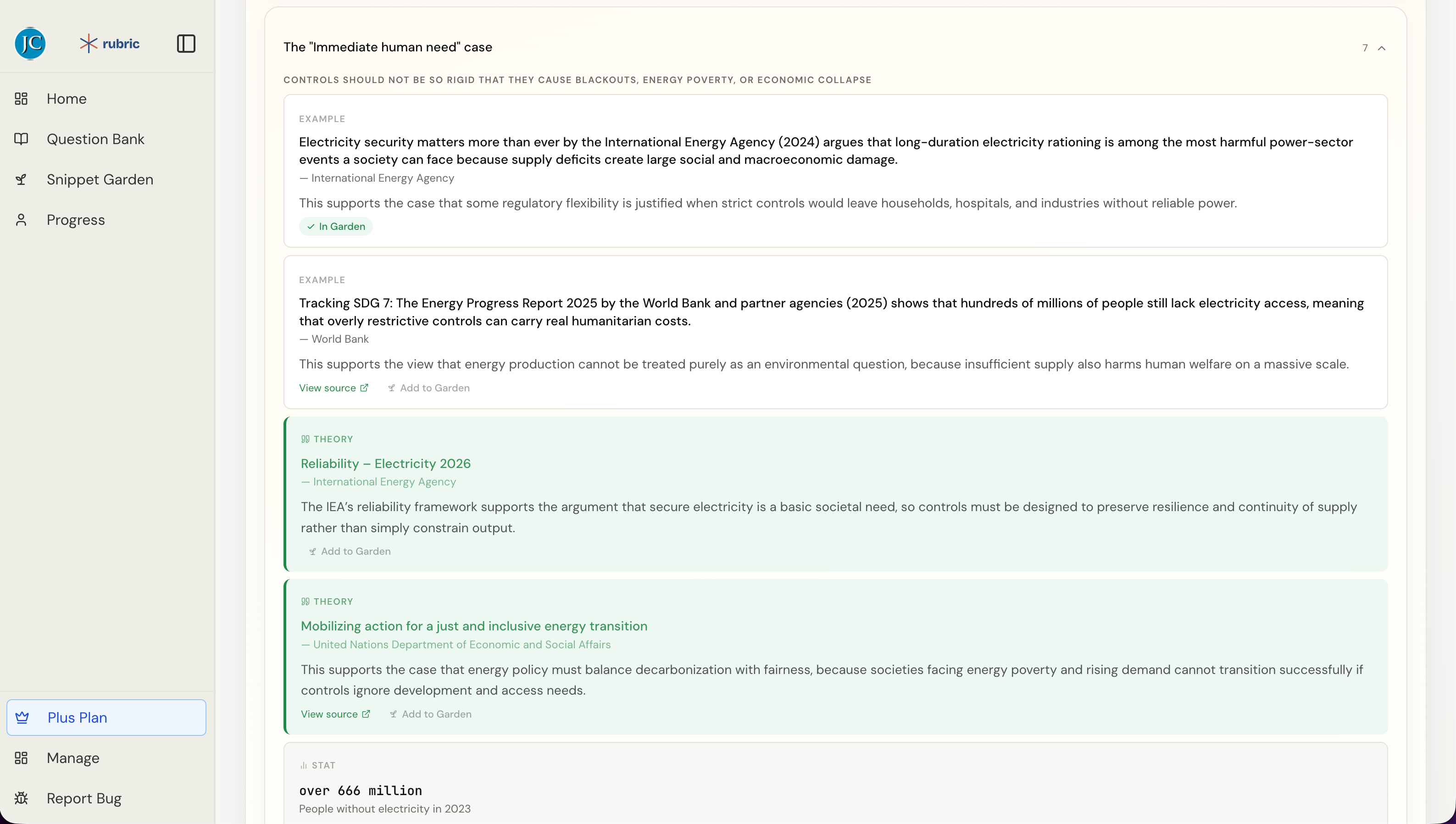The image size is (1456, 824).
Task: Click the JC profile avatar
Action: 30,44
